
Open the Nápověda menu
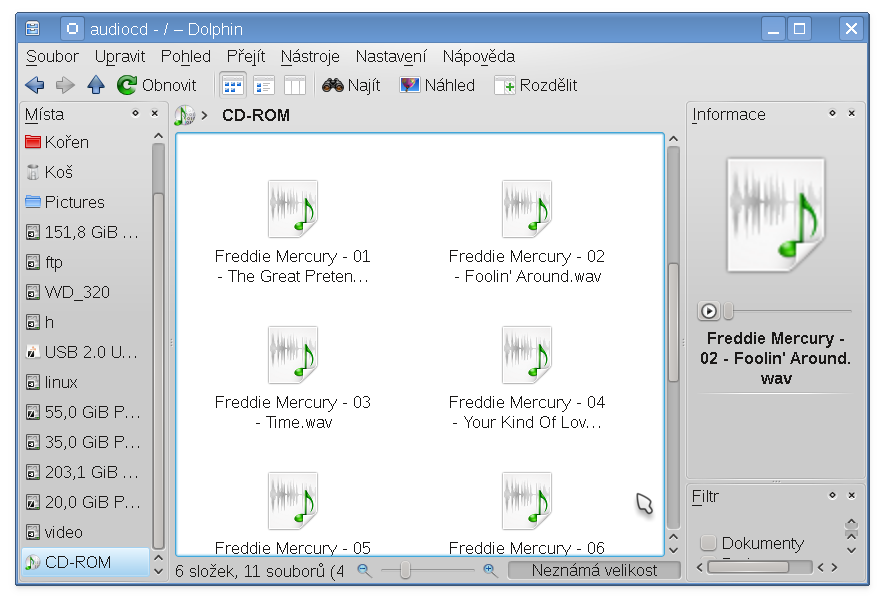click(x=479, y=56)
